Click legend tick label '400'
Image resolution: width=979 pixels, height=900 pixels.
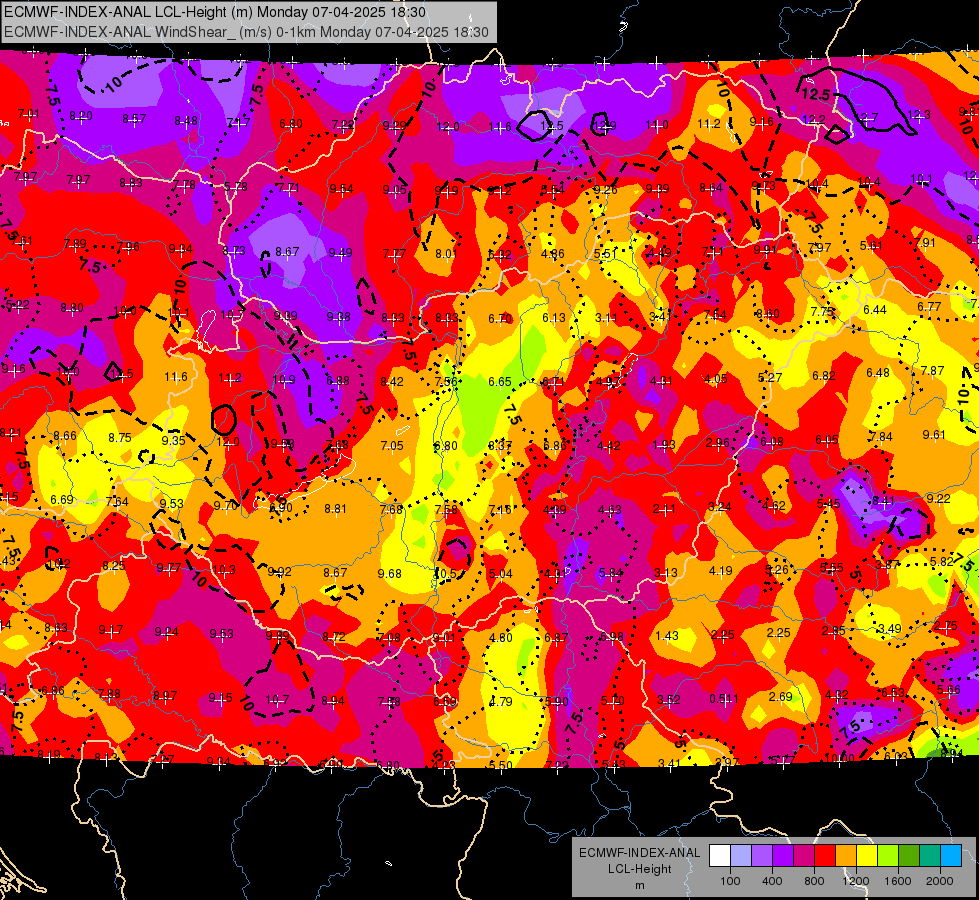tap(772, 881)
